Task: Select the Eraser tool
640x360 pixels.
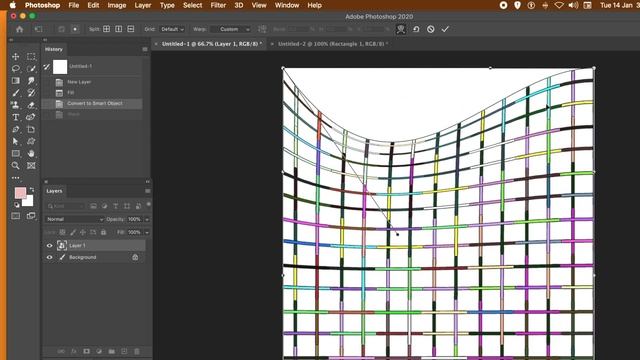Action: point(31,105)
